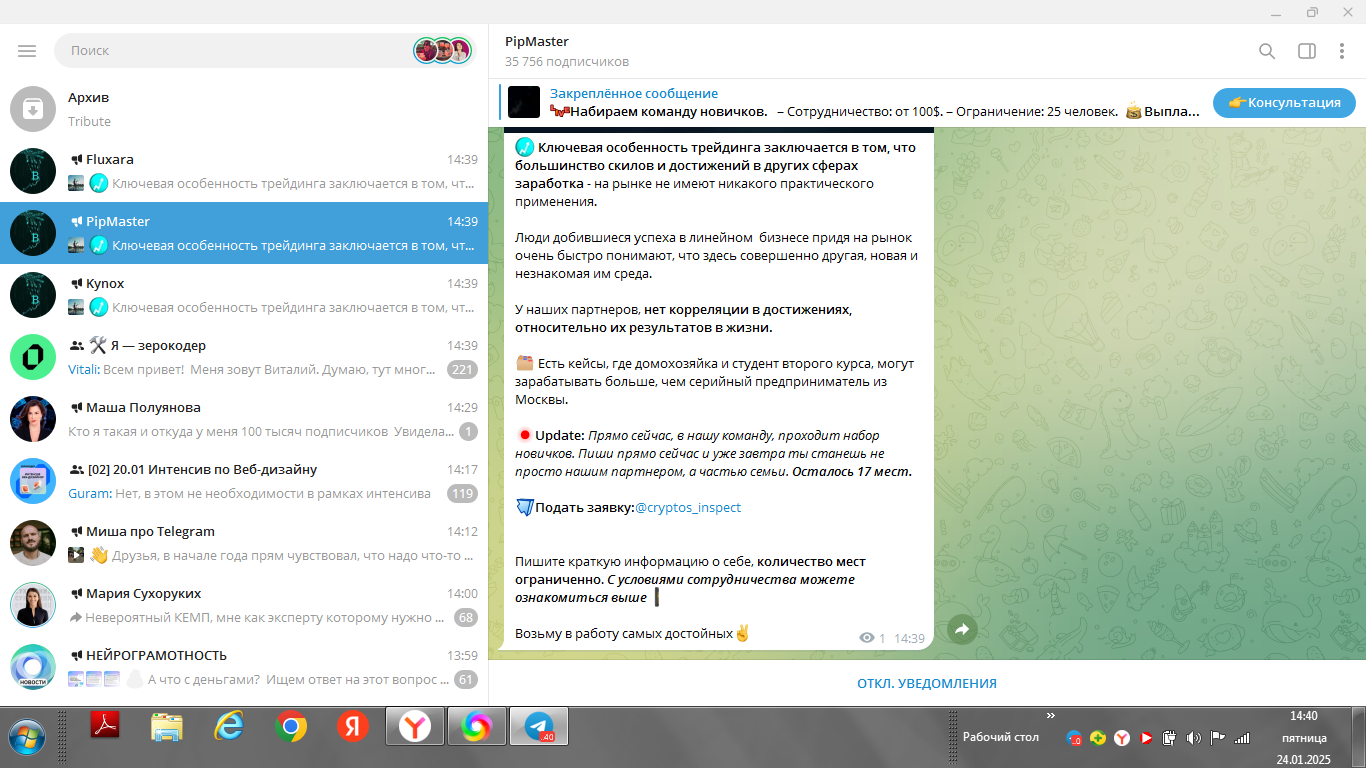Click the 35 756 подписчиков subscriber count
Screen dimensions: 1366x768
click(x=567, y=62)
